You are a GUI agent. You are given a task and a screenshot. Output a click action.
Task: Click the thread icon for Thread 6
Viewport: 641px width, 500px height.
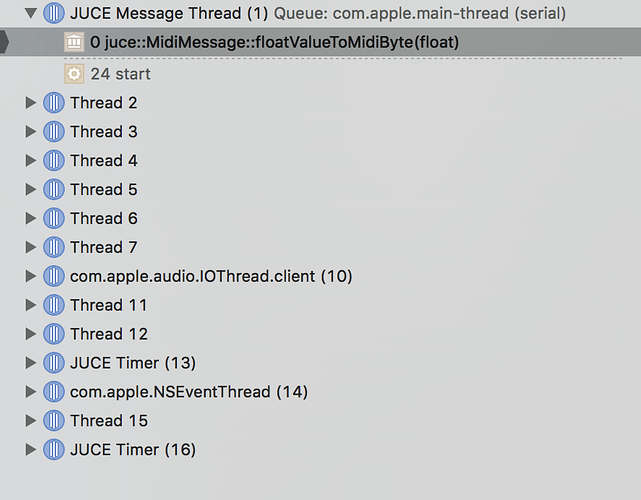[54, 218]
